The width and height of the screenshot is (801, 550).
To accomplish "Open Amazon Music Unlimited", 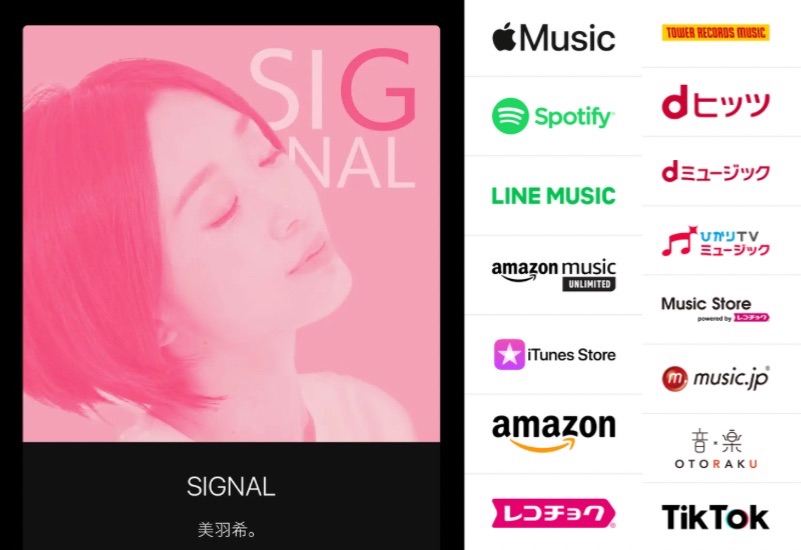I will coord(553,275).
